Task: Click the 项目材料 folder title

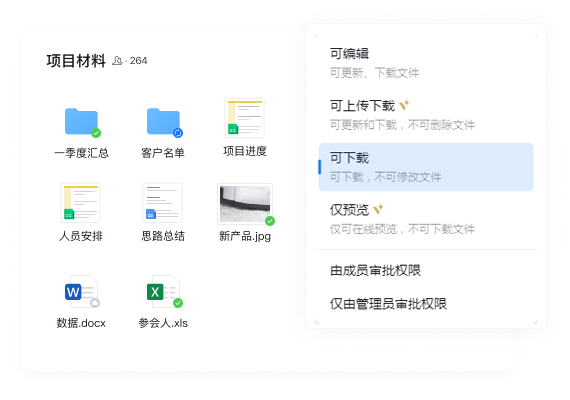Action: 76,61
